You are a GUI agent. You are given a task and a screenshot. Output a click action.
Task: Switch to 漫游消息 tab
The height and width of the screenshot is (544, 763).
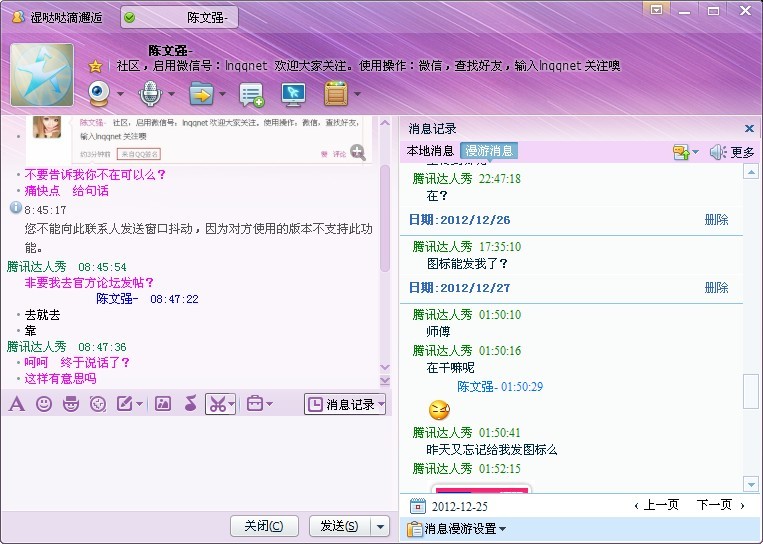tap(489, 151)
